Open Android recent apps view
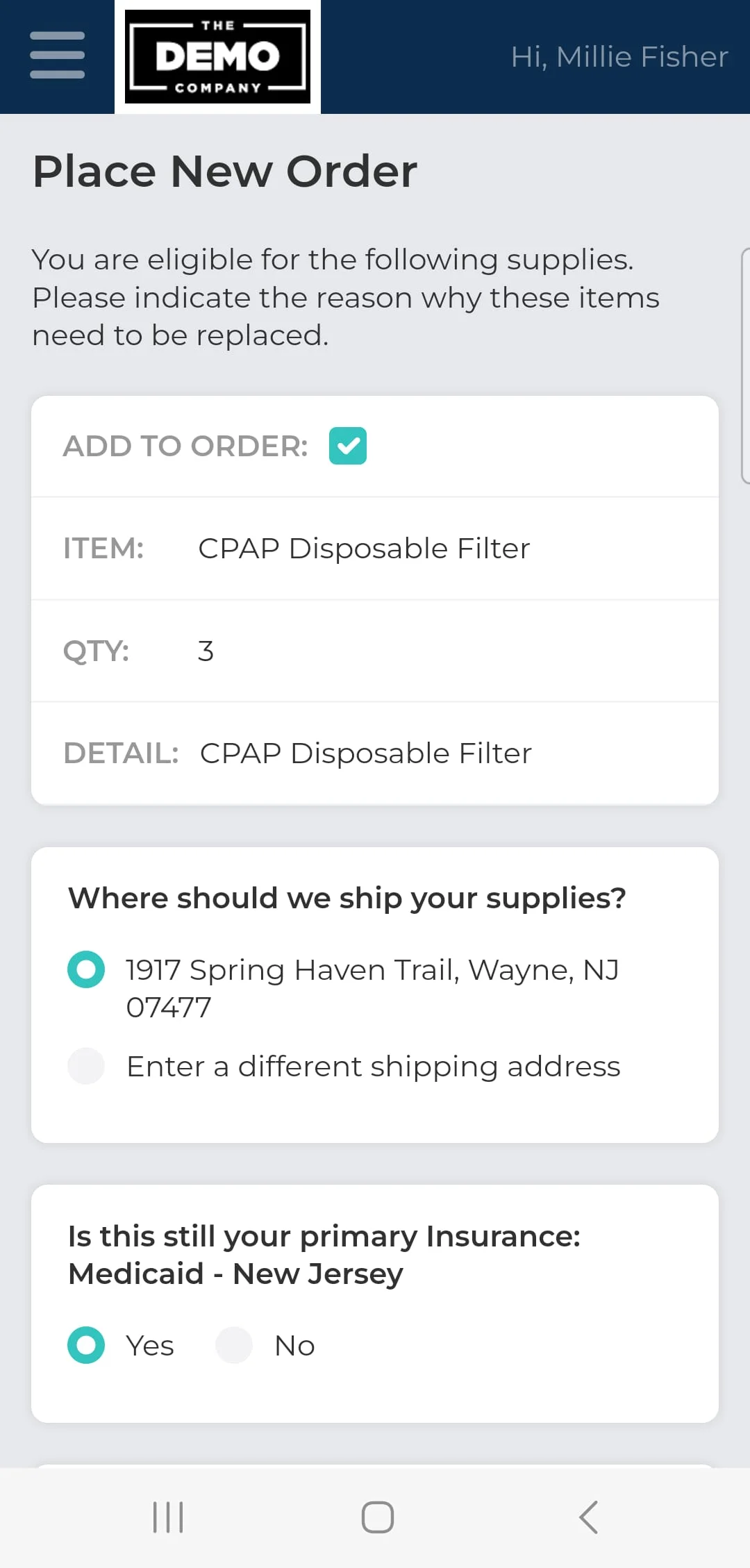Image resolution: width=750 pixels, height=1568 pixels. [168, 1517]
